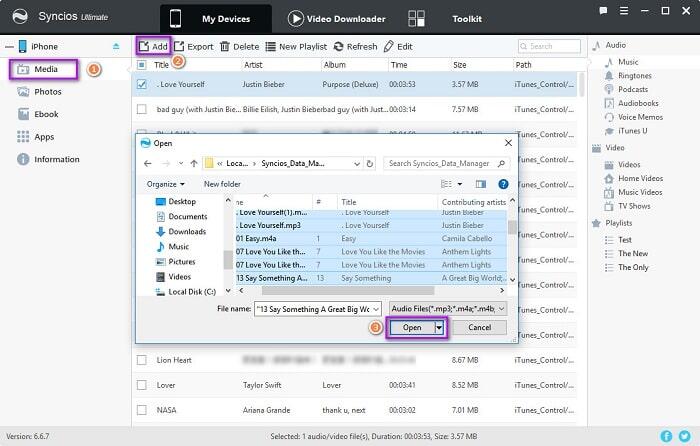
Task: Click the eject icon next to iPhone
Action: [x=115, y=46]
